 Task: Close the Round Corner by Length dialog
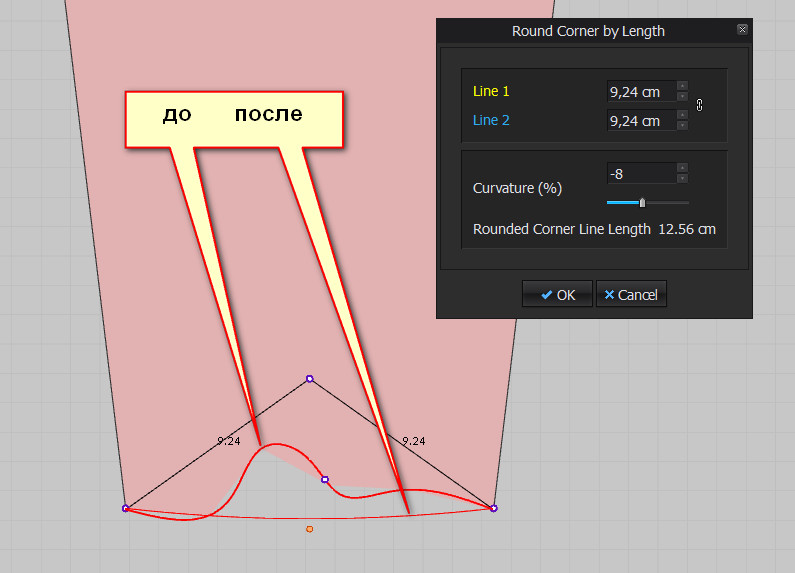click(742, 30)
